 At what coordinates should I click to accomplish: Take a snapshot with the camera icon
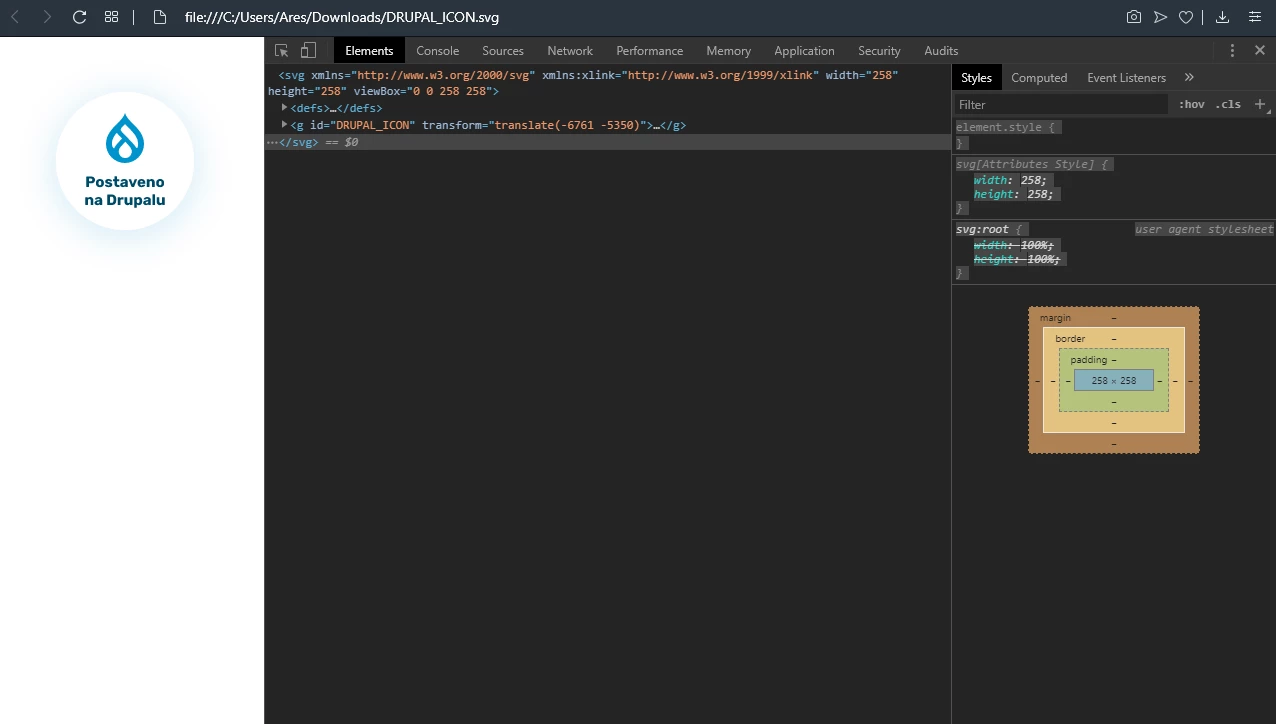coord(1134,17)
